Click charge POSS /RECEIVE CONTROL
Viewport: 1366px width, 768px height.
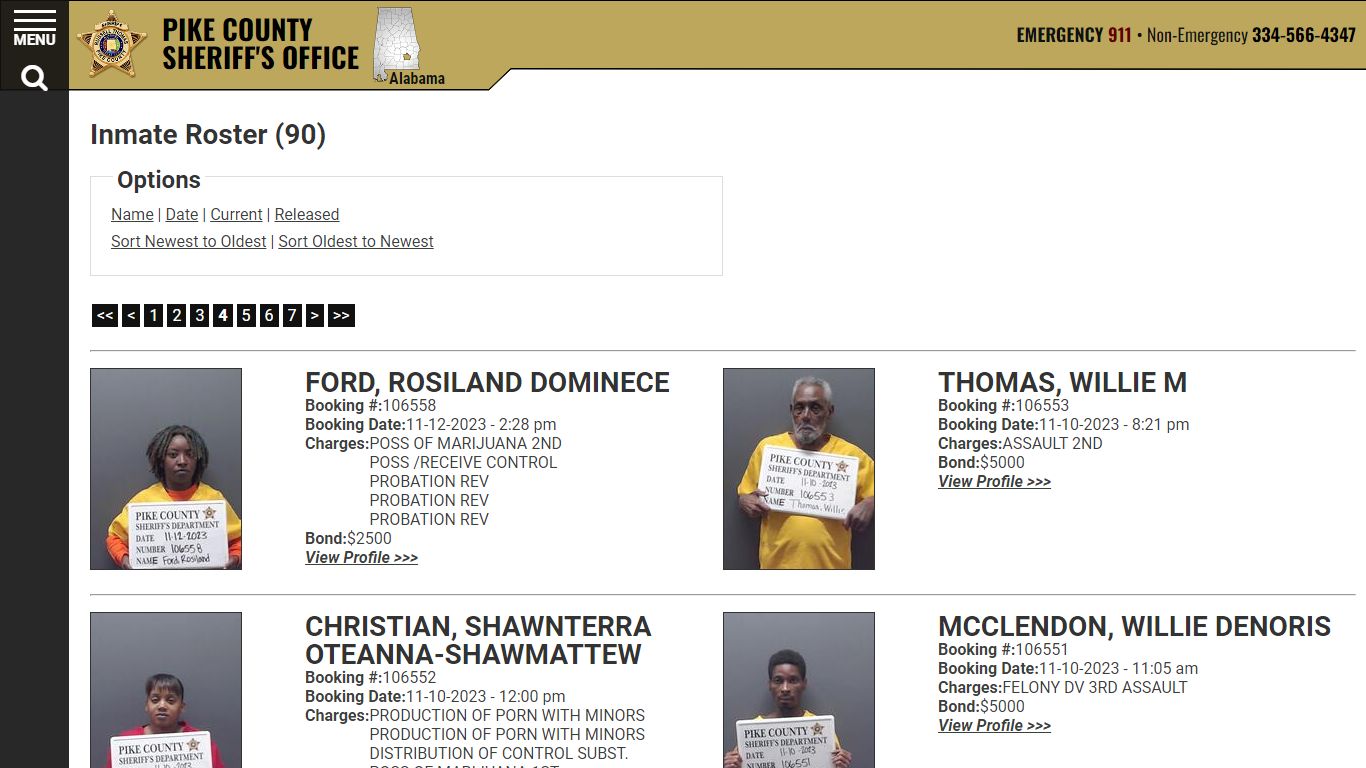[463, 462]
